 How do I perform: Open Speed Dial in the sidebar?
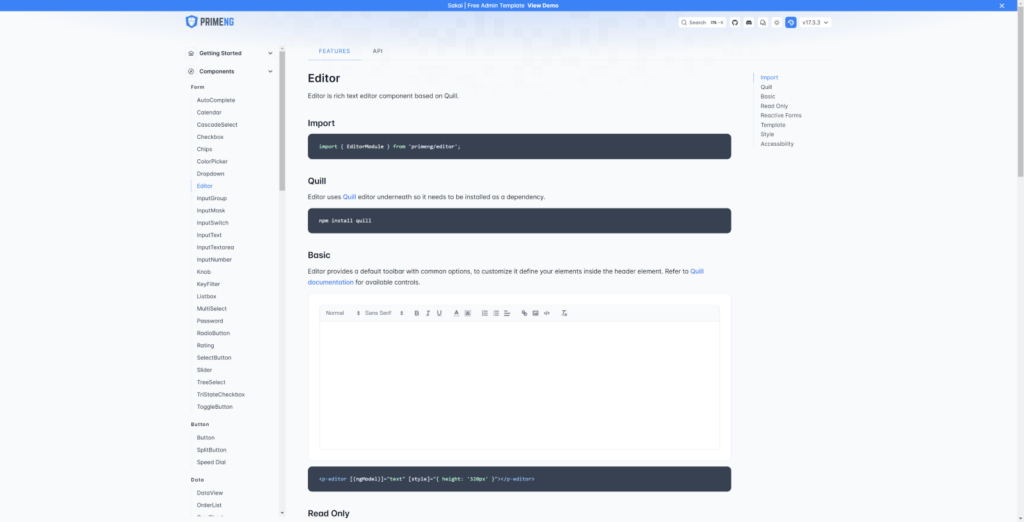point(211,462)
